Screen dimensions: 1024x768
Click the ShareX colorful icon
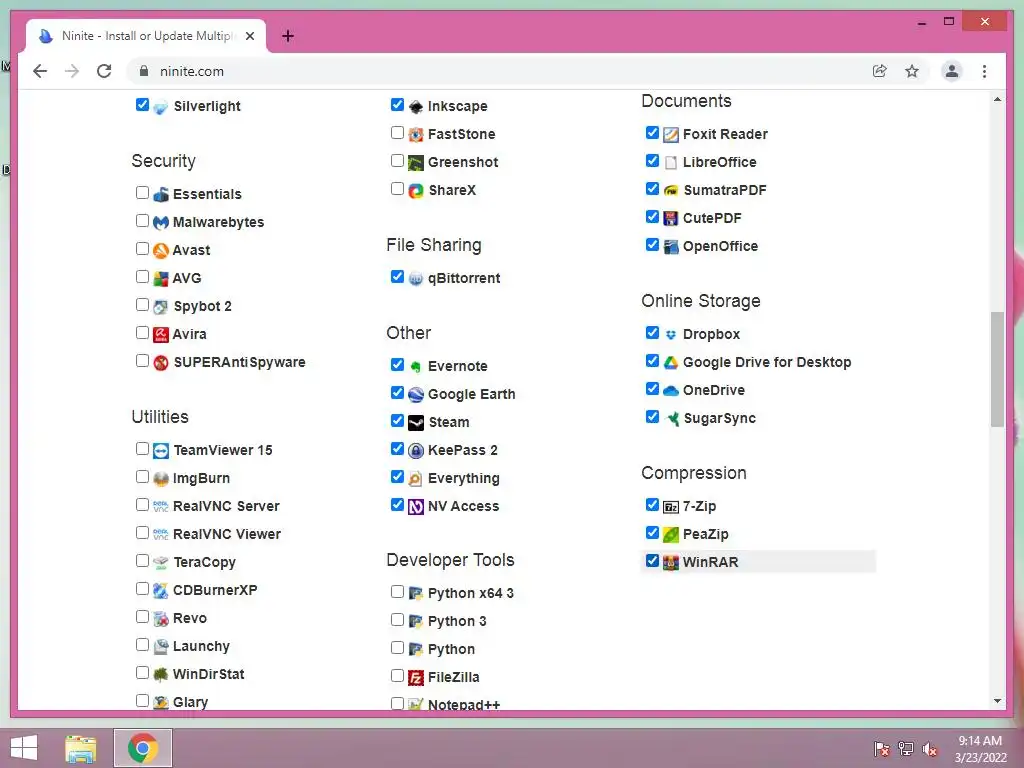point(416,191)
